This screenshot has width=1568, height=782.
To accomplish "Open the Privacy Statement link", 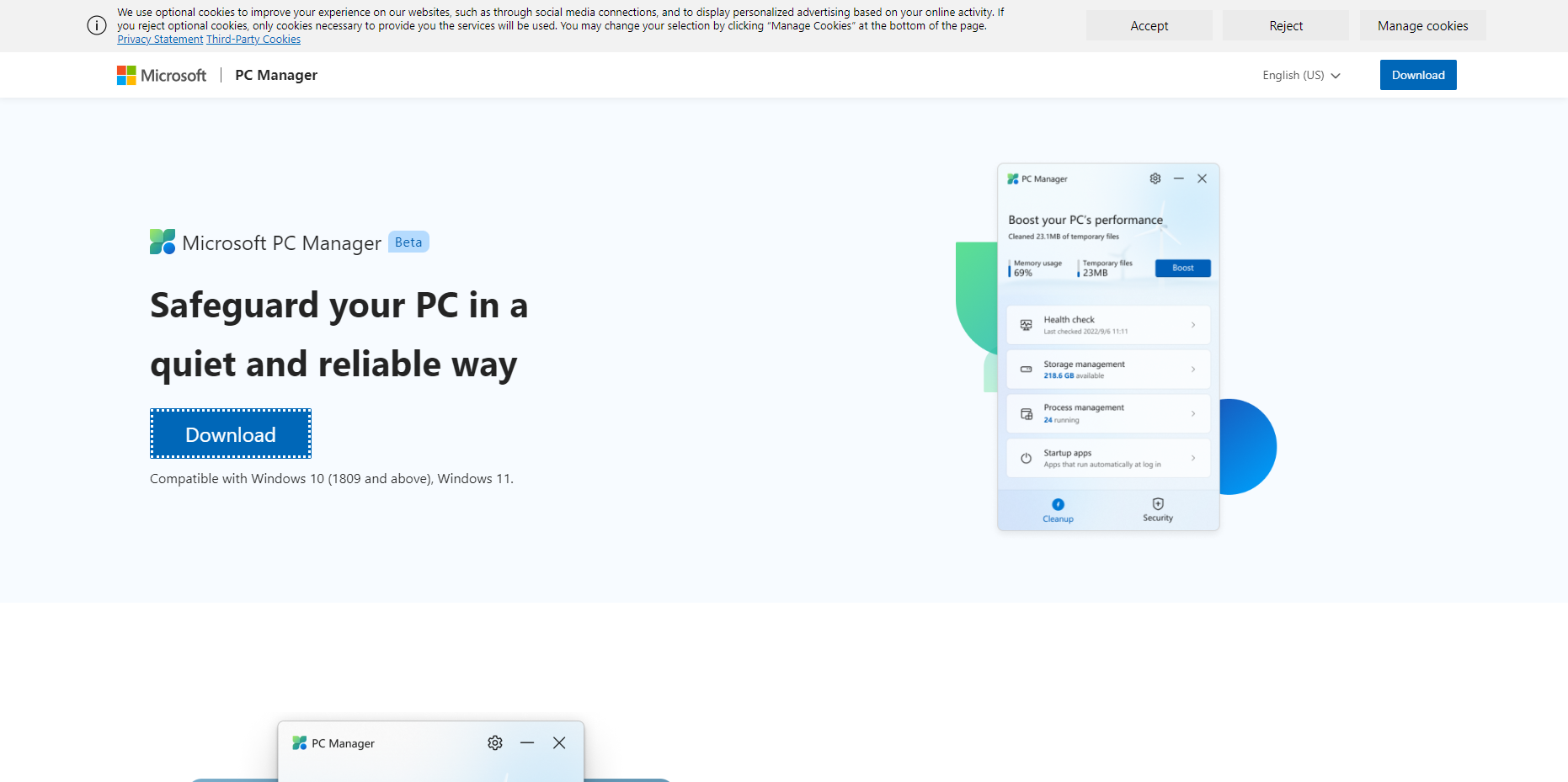I will (x=160, y=40).
